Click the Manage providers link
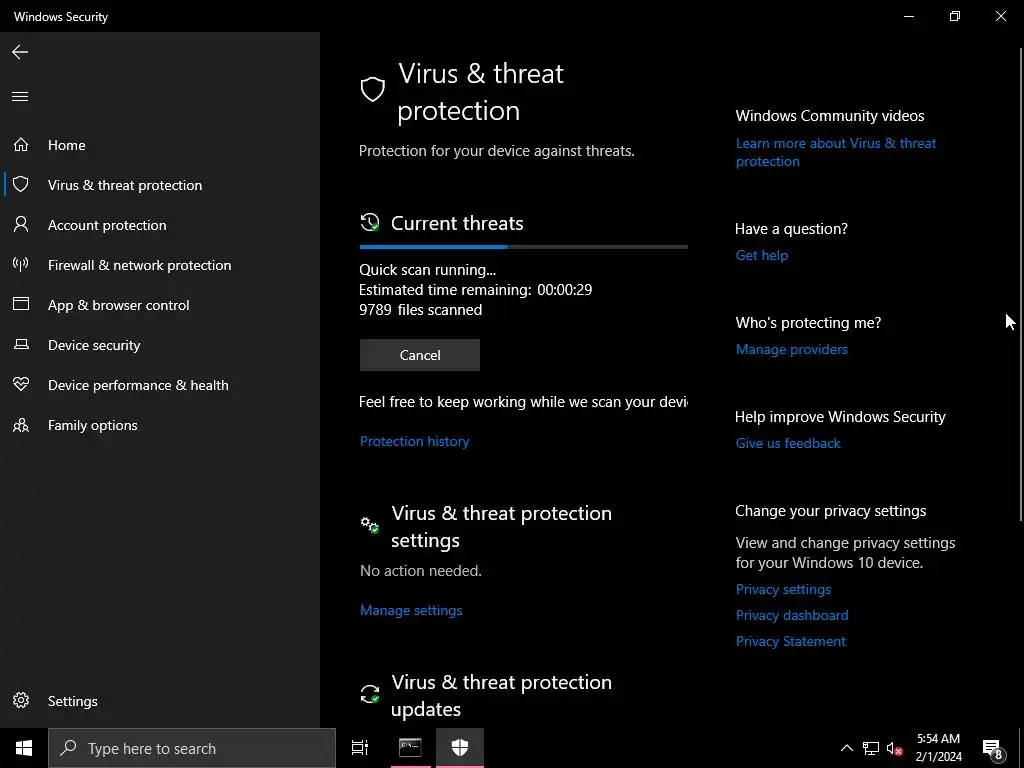This screenshot has height=768, width=1024. (x=792, y=349)
